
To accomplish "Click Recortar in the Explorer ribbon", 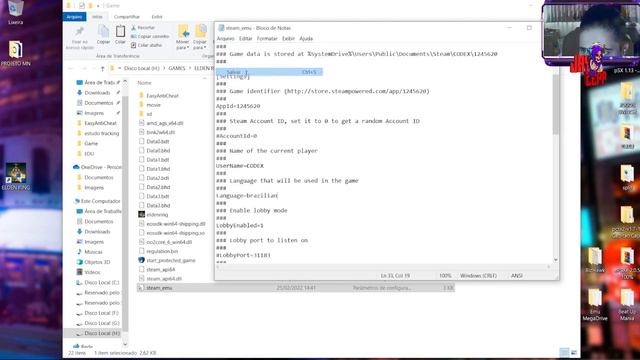I will click(143, 28).
